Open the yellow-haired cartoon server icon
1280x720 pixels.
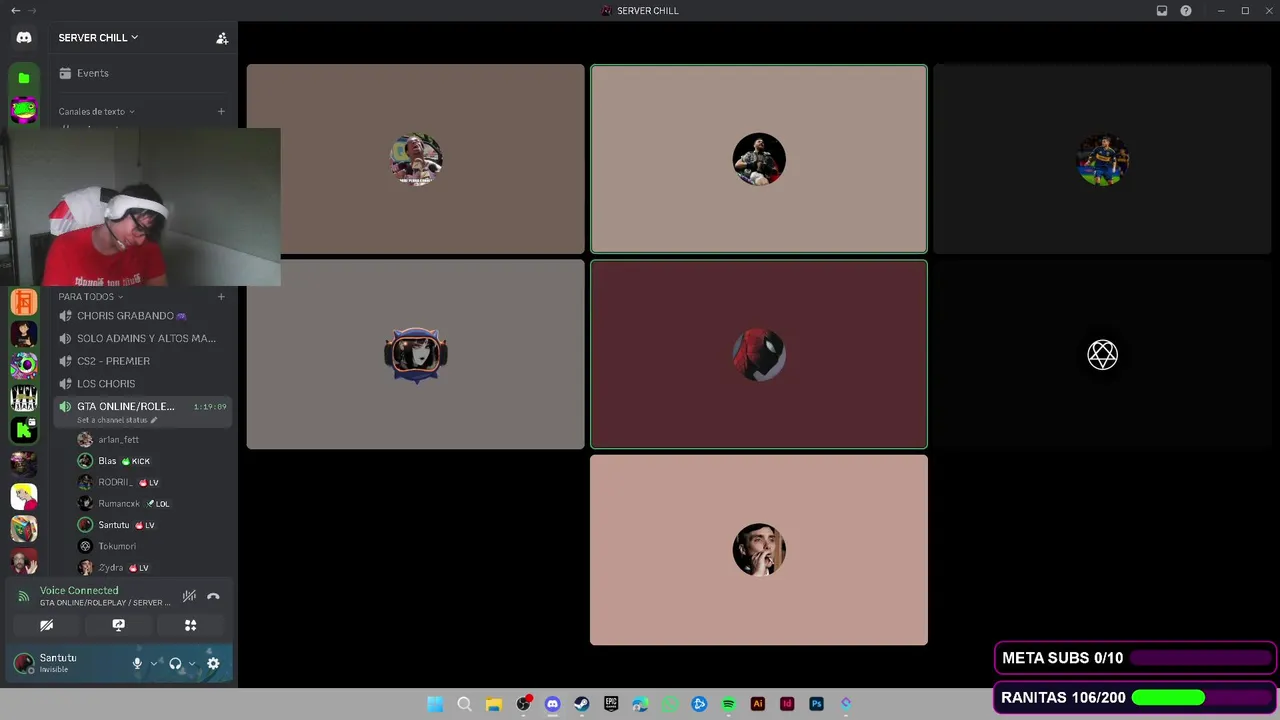point(24,495)
